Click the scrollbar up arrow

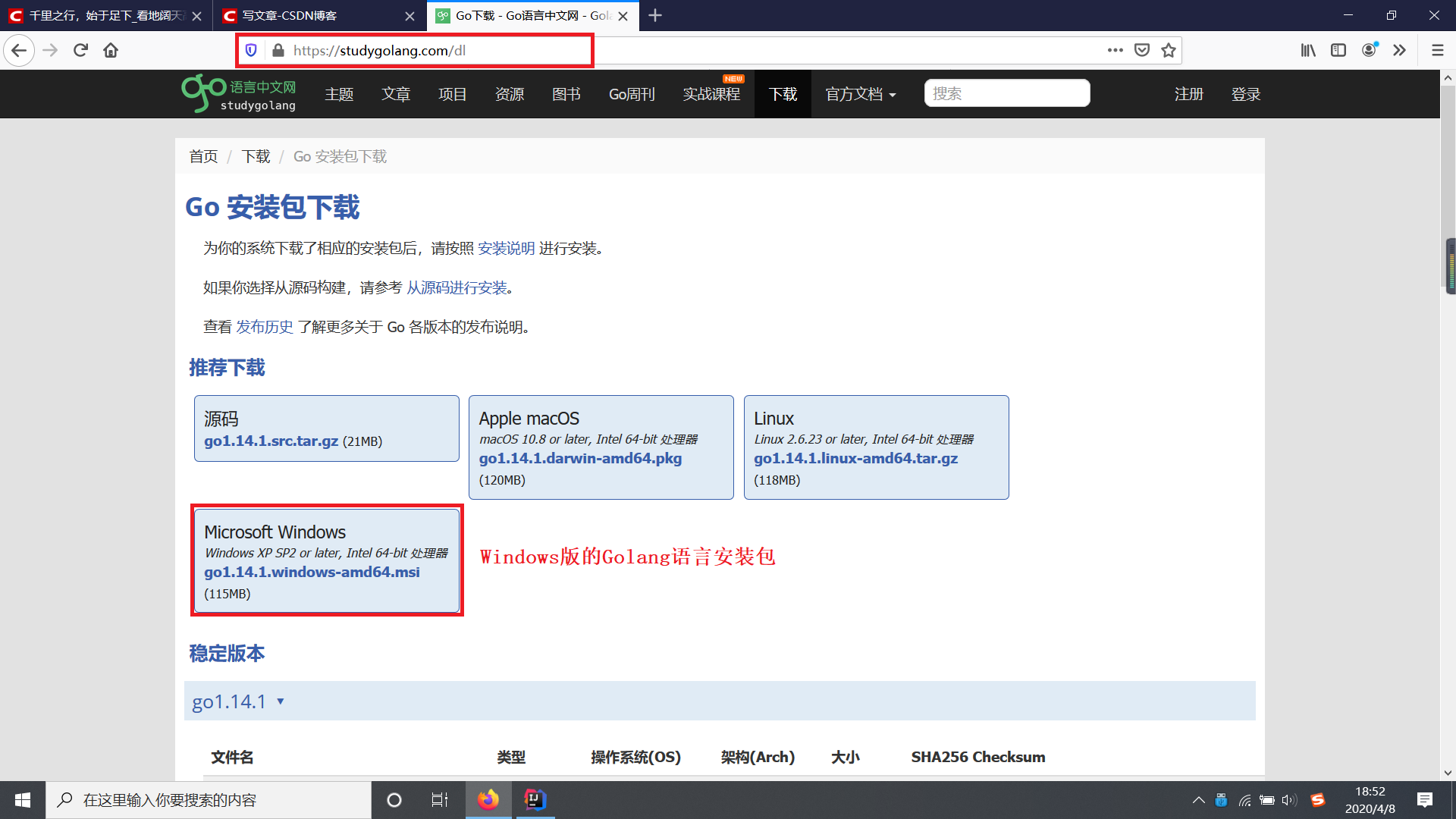(x=1448, y=77)
